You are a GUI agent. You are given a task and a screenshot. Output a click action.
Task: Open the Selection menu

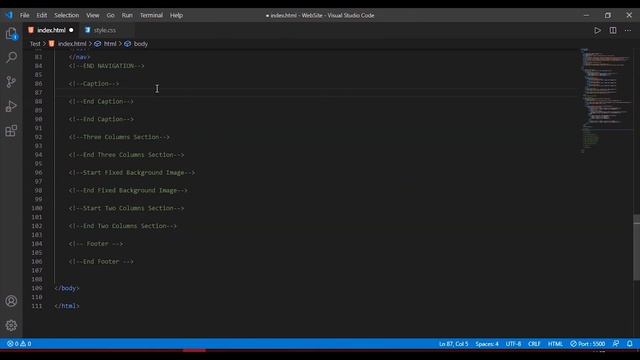(x=67, y=15)
